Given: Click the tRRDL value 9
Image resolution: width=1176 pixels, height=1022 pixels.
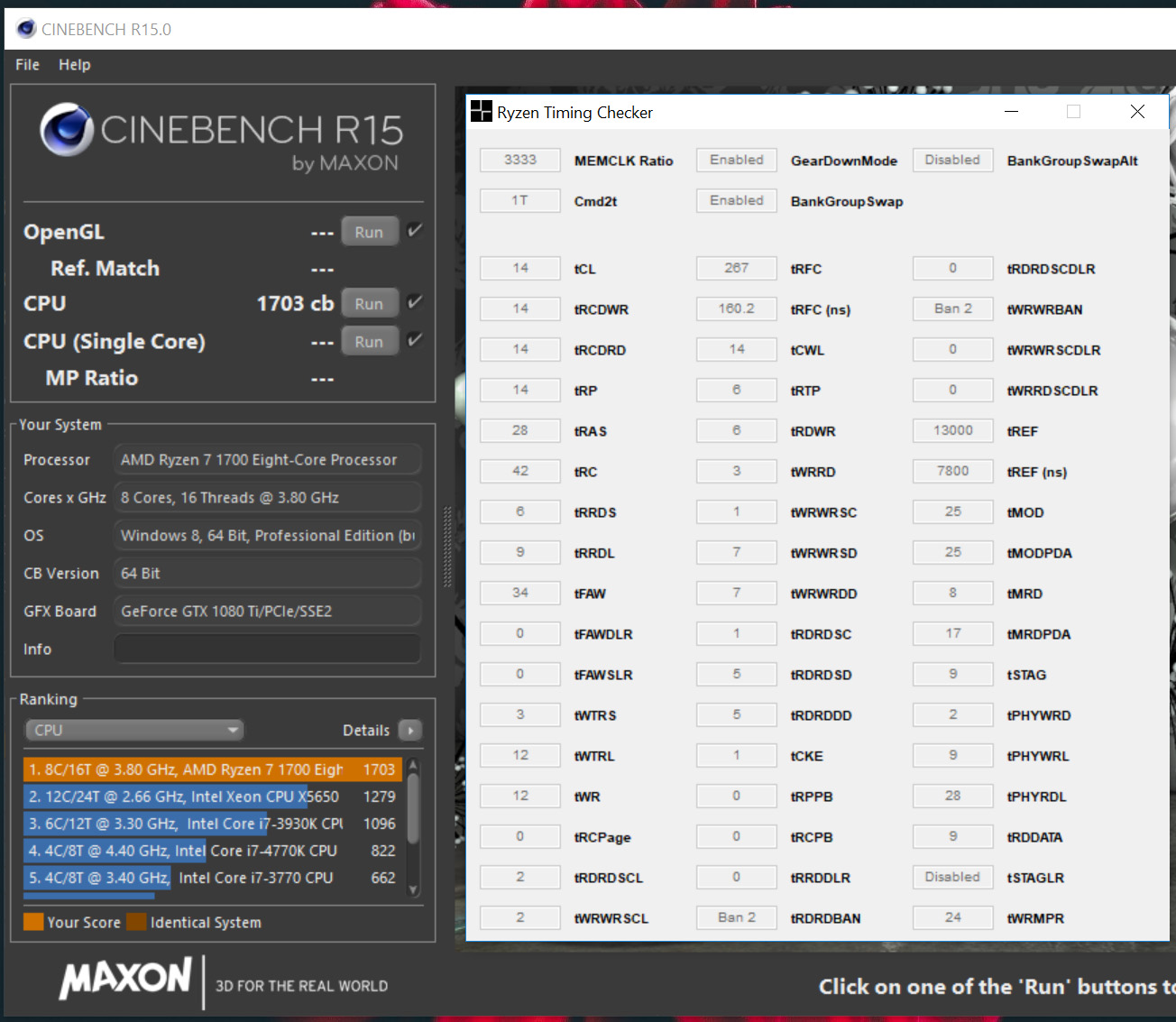Looking at the screenshot, I should [x=520, y=552].
